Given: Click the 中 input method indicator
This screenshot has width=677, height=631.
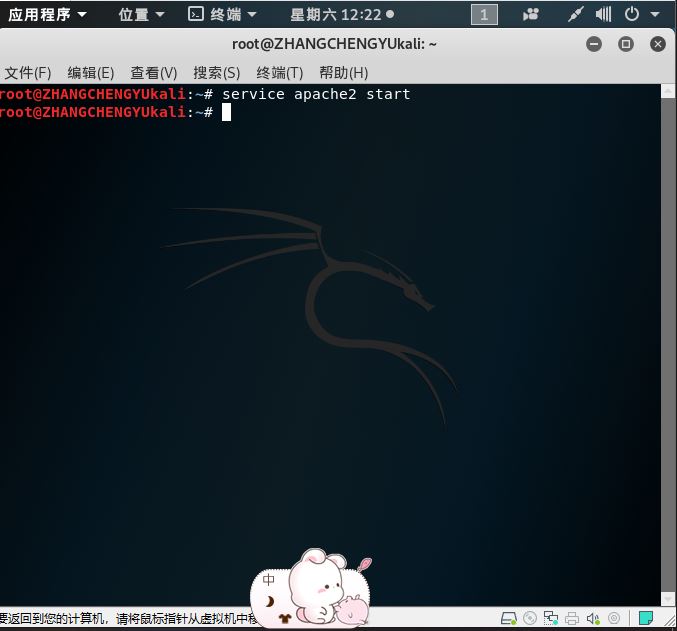Looking at the screenshot, I should tap(269, 580).
